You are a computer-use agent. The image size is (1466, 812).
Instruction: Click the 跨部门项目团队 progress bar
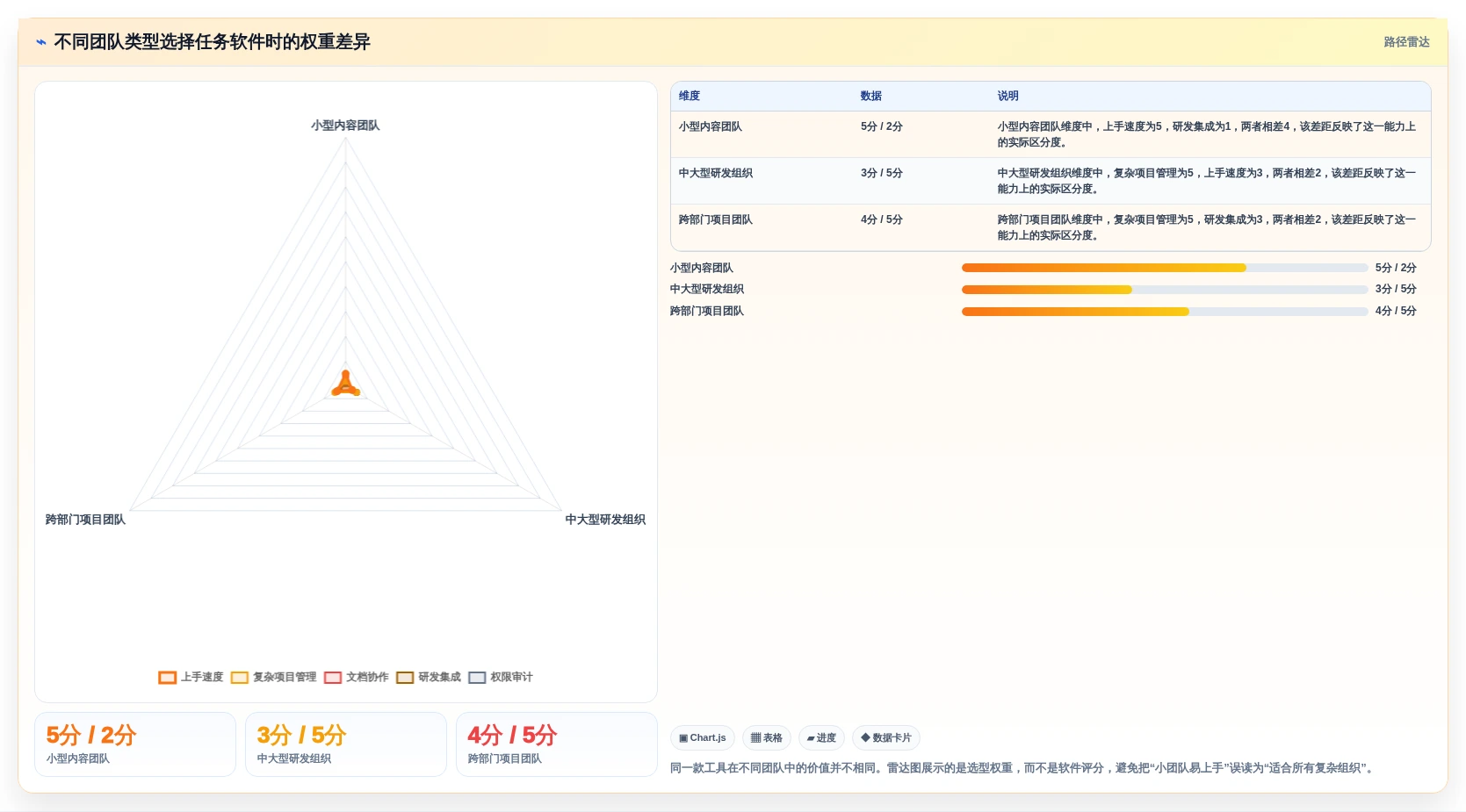(x=1165, y=311)
